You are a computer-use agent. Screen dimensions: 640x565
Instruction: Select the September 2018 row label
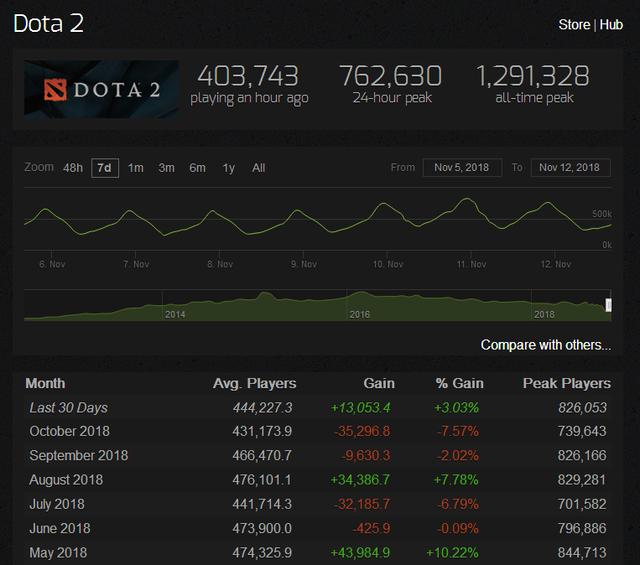click(79, 455)
